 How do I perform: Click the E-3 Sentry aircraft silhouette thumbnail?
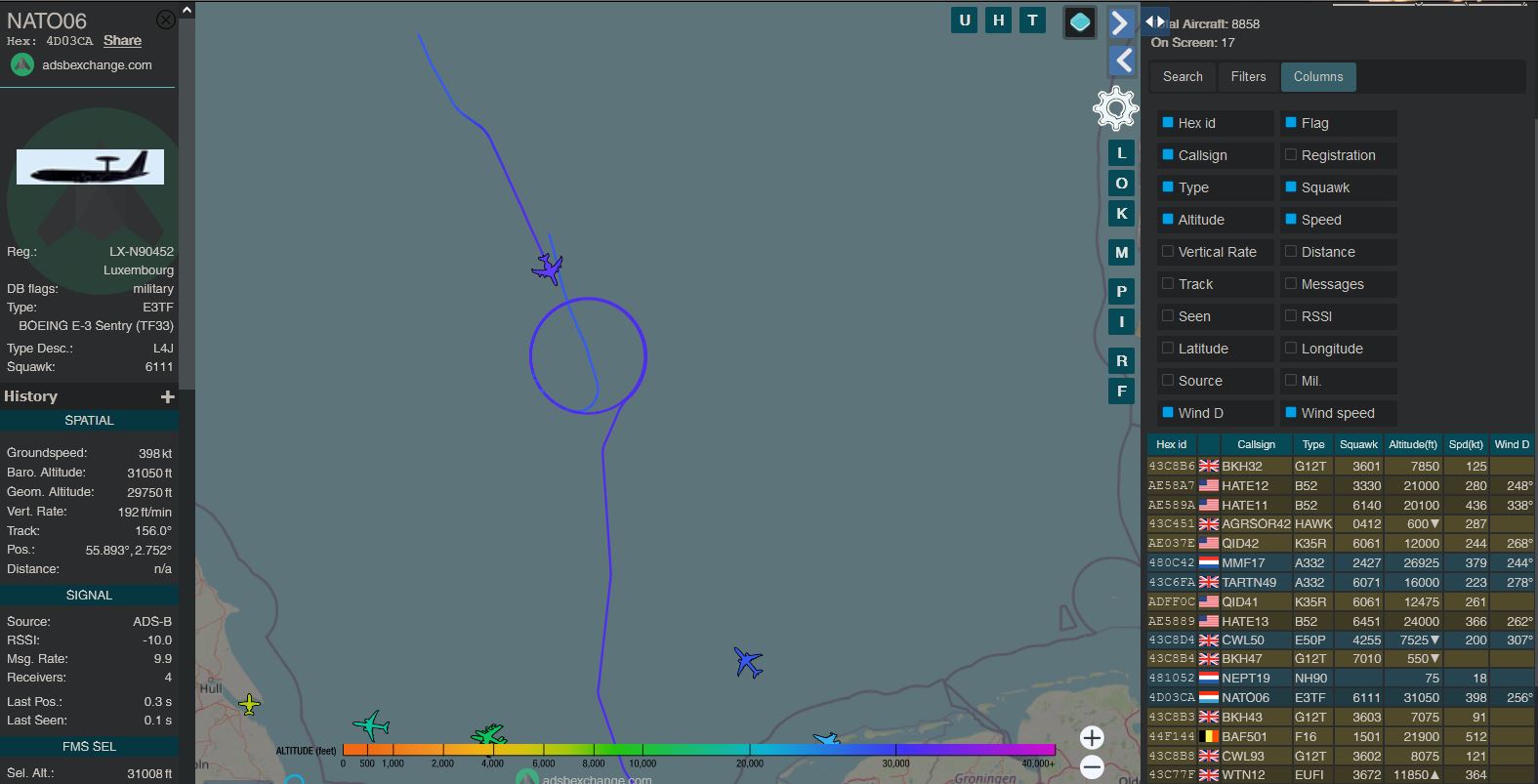(x=90, y=167)
